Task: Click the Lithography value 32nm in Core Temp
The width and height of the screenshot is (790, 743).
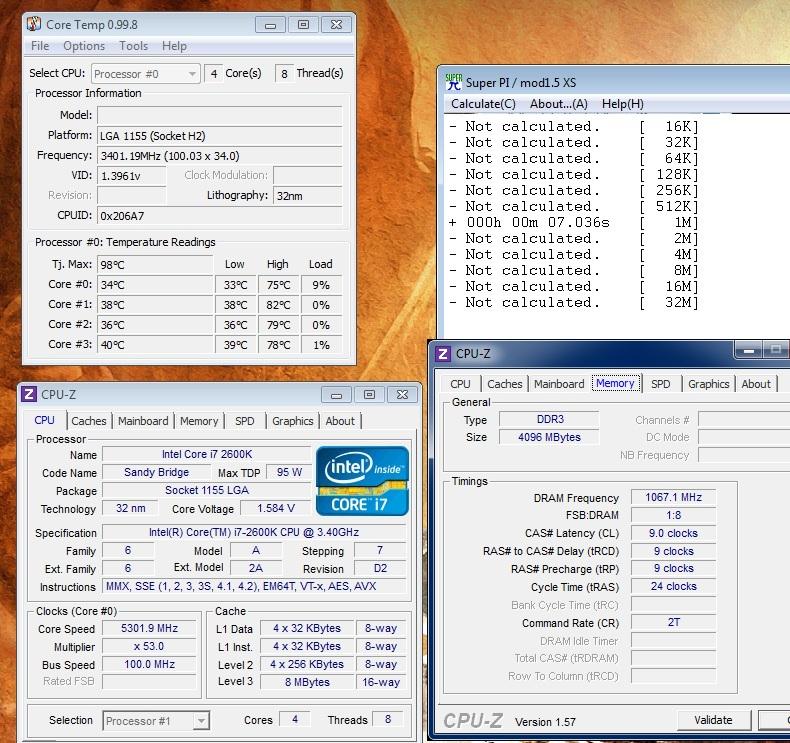Action: pos(308,195)
